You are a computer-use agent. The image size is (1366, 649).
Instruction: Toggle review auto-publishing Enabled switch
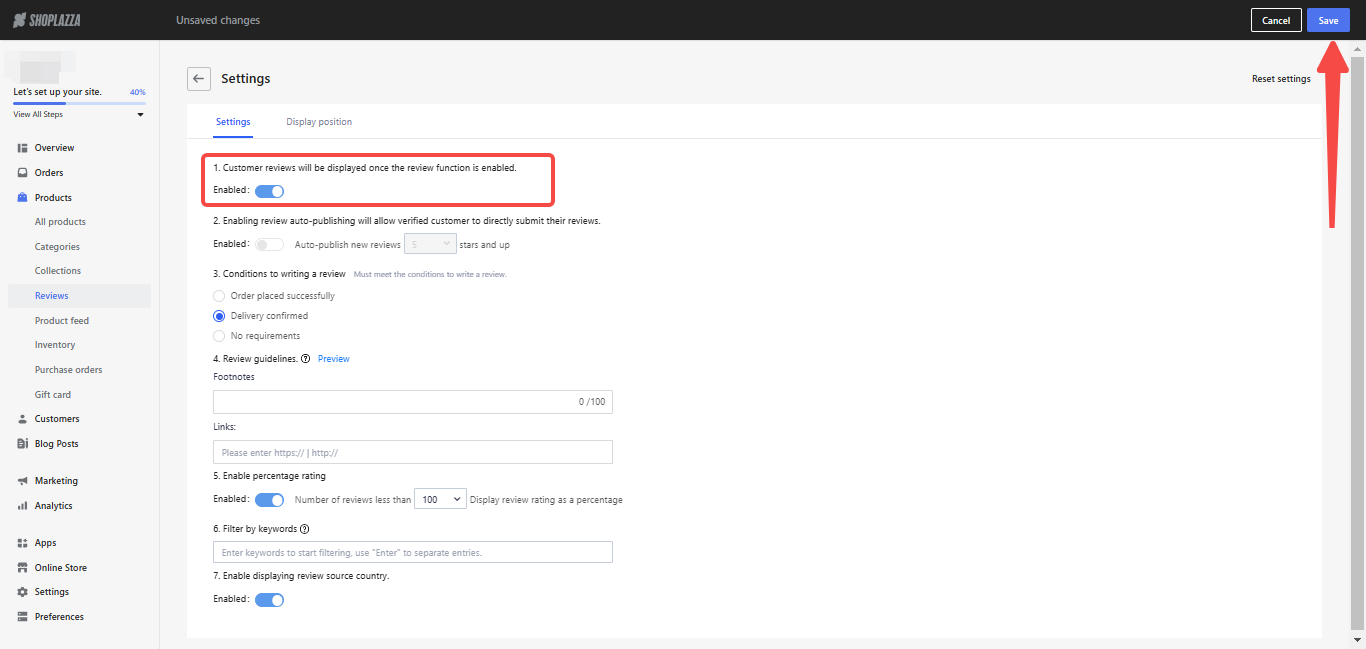[x=270, y=244]
